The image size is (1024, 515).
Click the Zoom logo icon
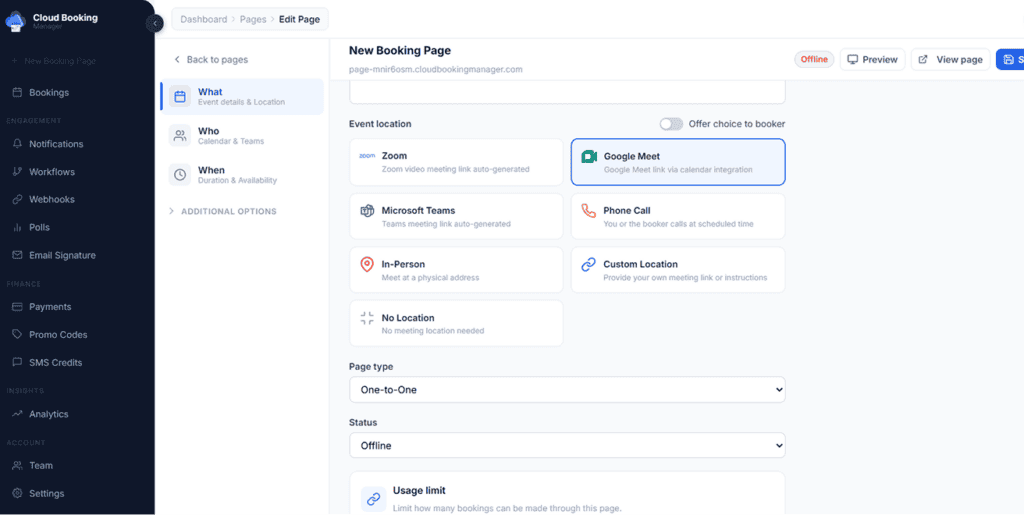click(x=367, y=157)
